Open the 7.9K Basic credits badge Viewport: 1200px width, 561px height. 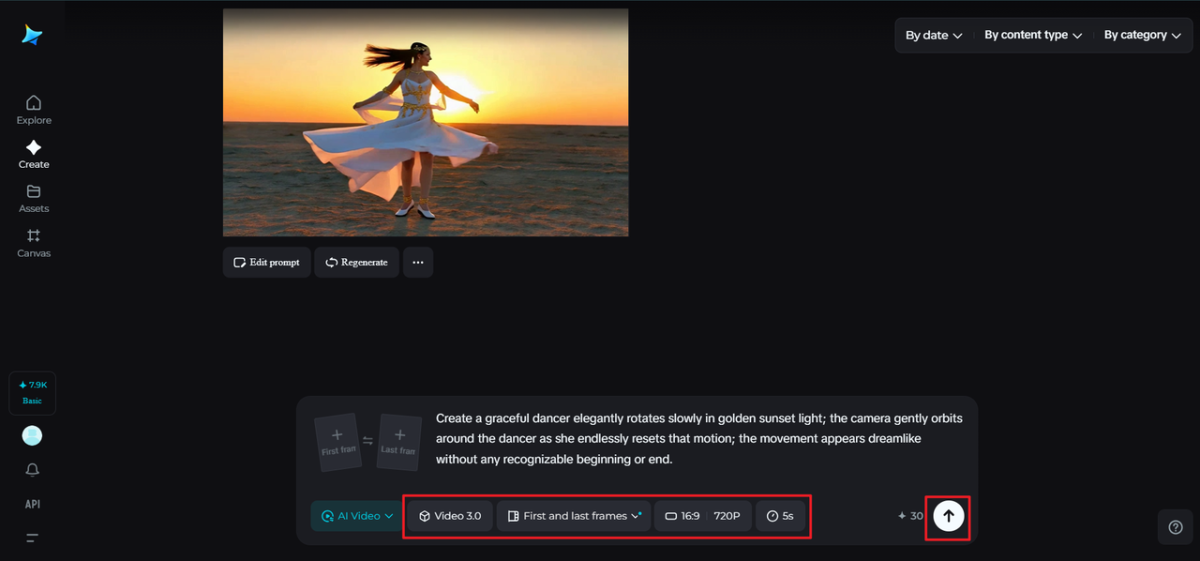32,392
